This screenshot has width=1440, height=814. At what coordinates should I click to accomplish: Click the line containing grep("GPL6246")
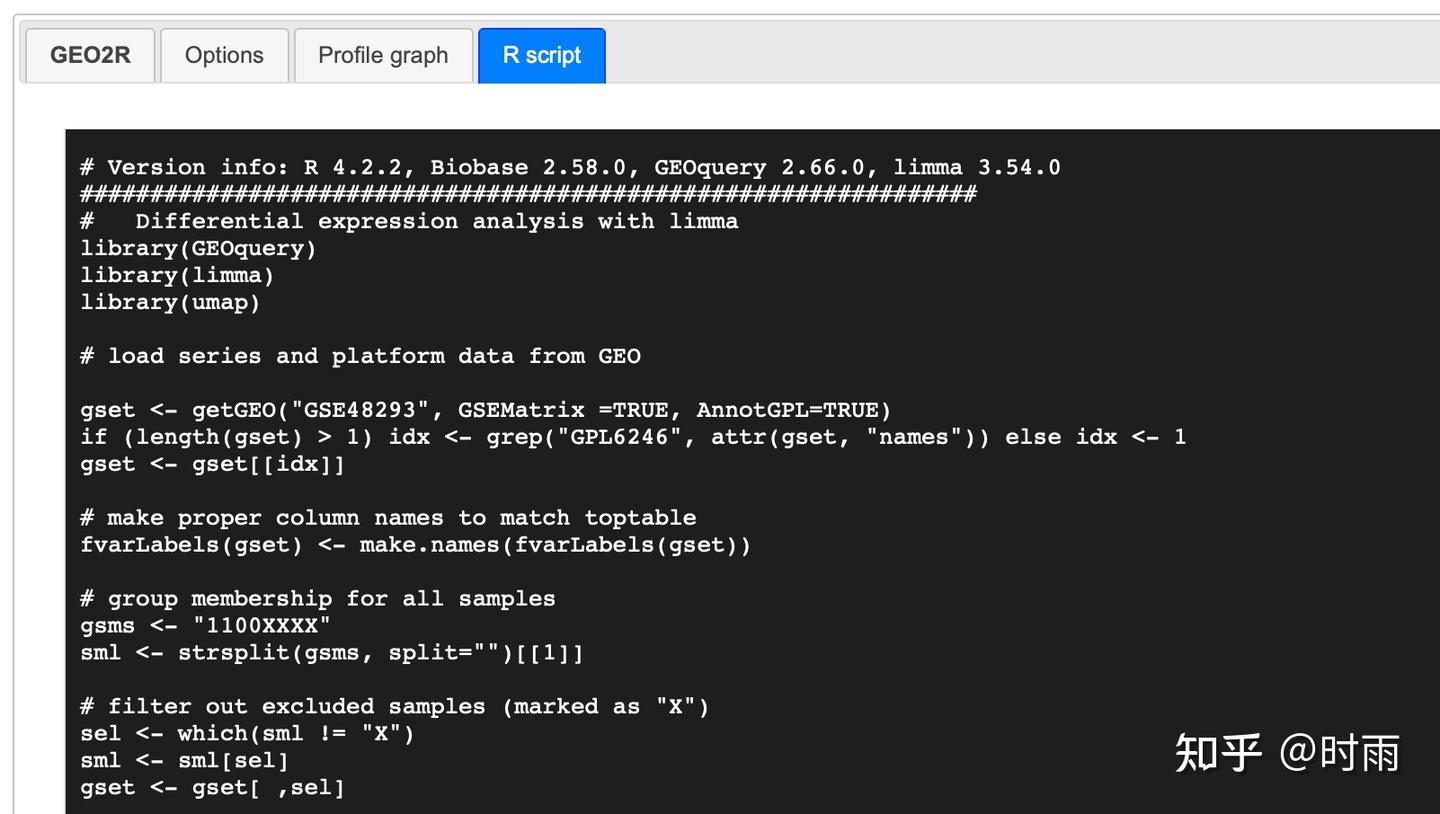pyautogui.click(x=633, y=437)
